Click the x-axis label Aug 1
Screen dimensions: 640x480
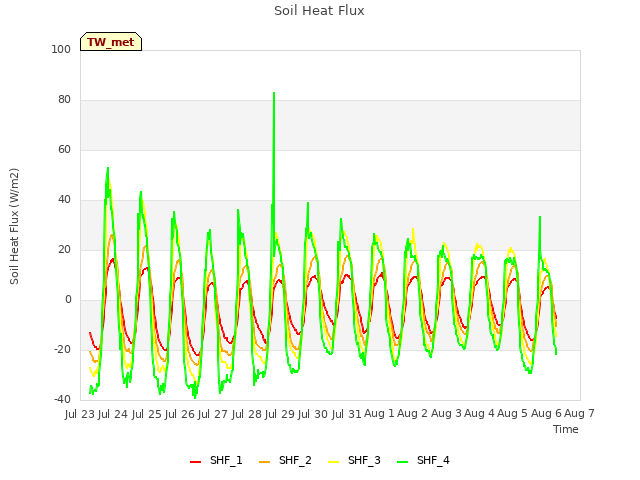[380, 414]
